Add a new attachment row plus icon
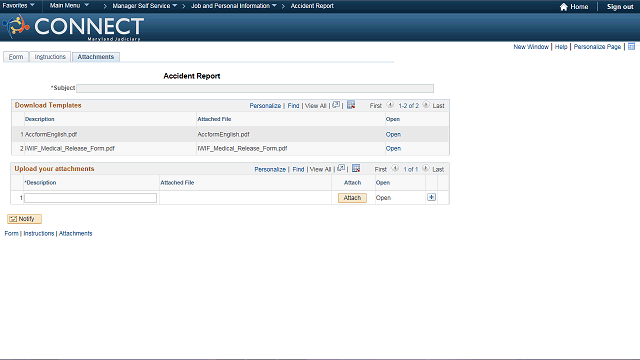The width and height of the screenshot is (640, 360). 431,197
